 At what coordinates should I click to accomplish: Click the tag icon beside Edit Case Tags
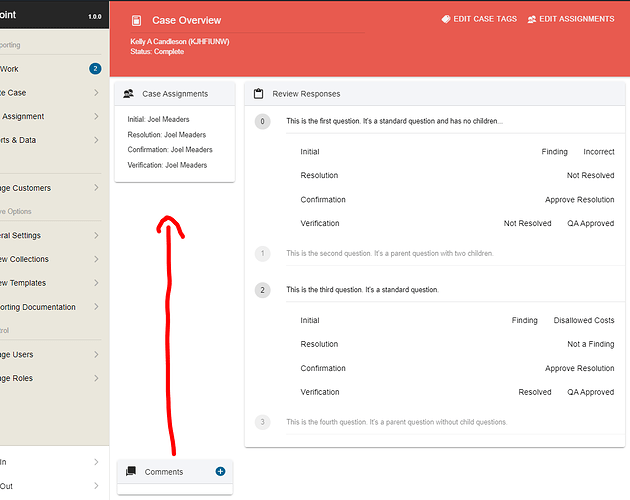click(x=446, y=19)
